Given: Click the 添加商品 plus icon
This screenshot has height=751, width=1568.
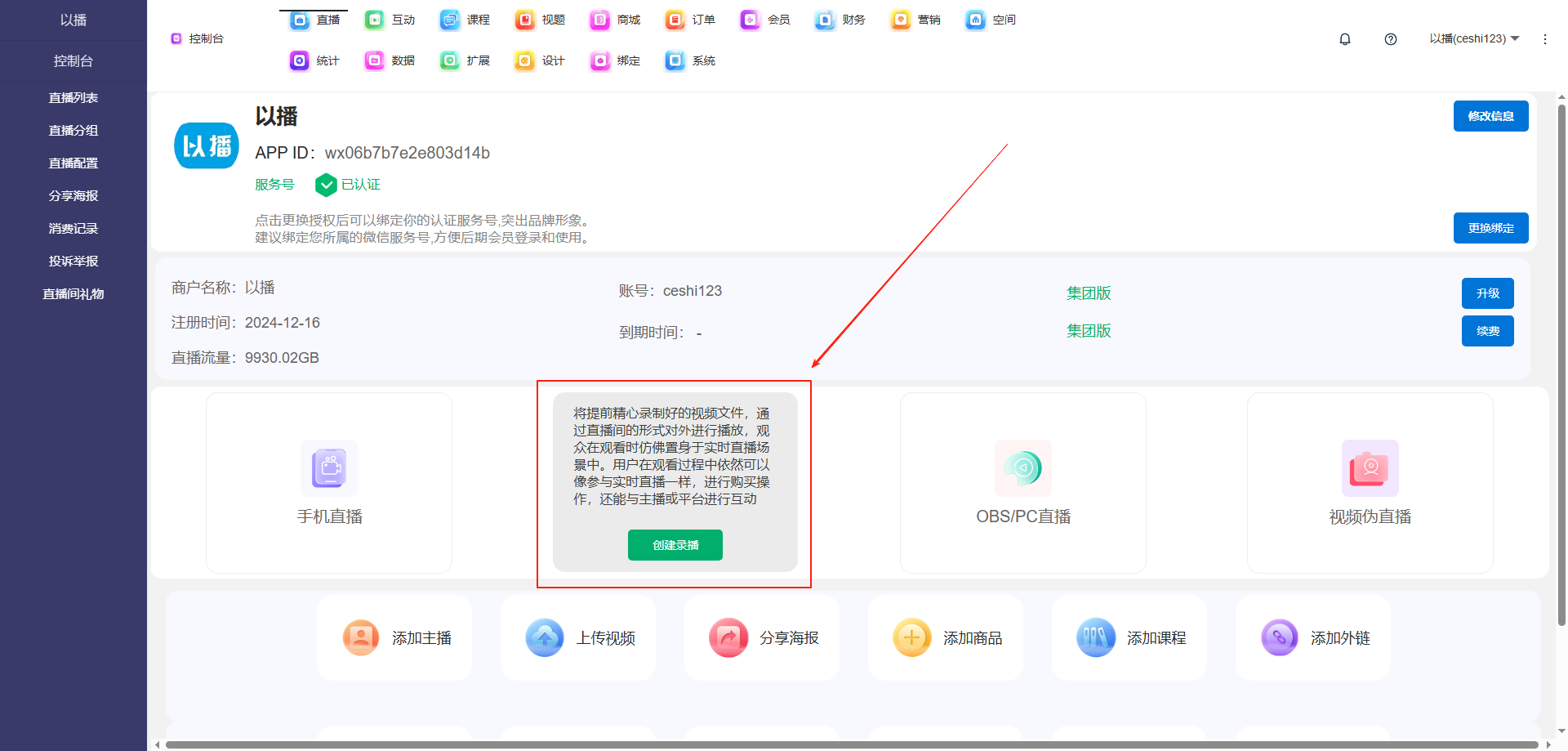Looking at the screenshot, I should 912,637.
